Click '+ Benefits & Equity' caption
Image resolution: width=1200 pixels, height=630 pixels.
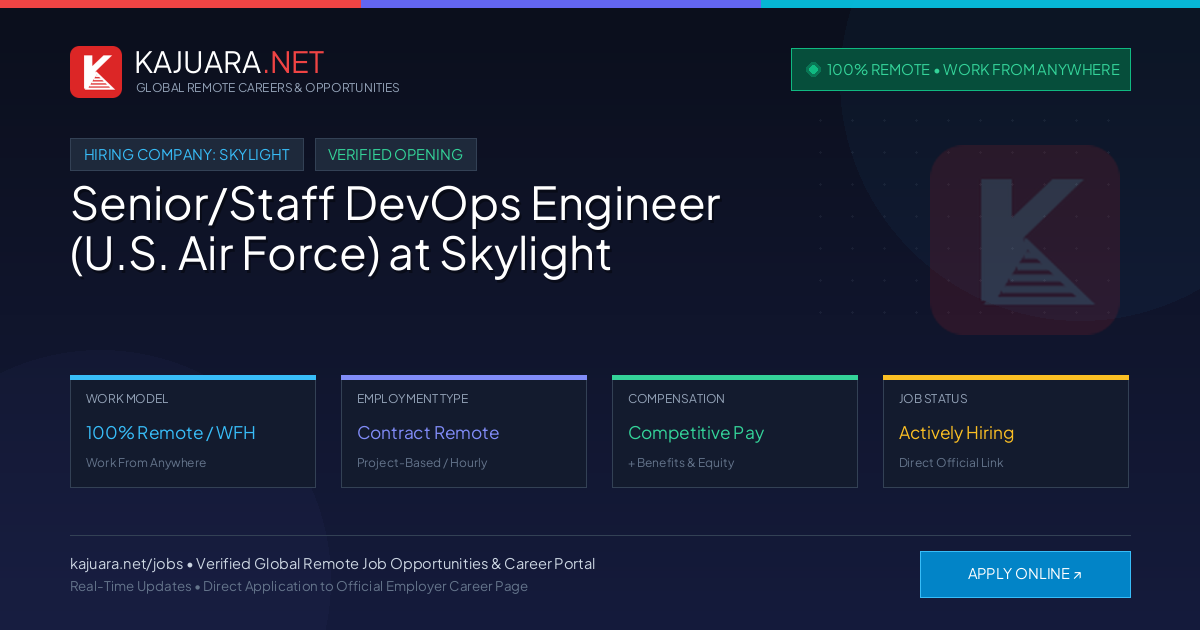pyautogui.click(x=681, y=463)
